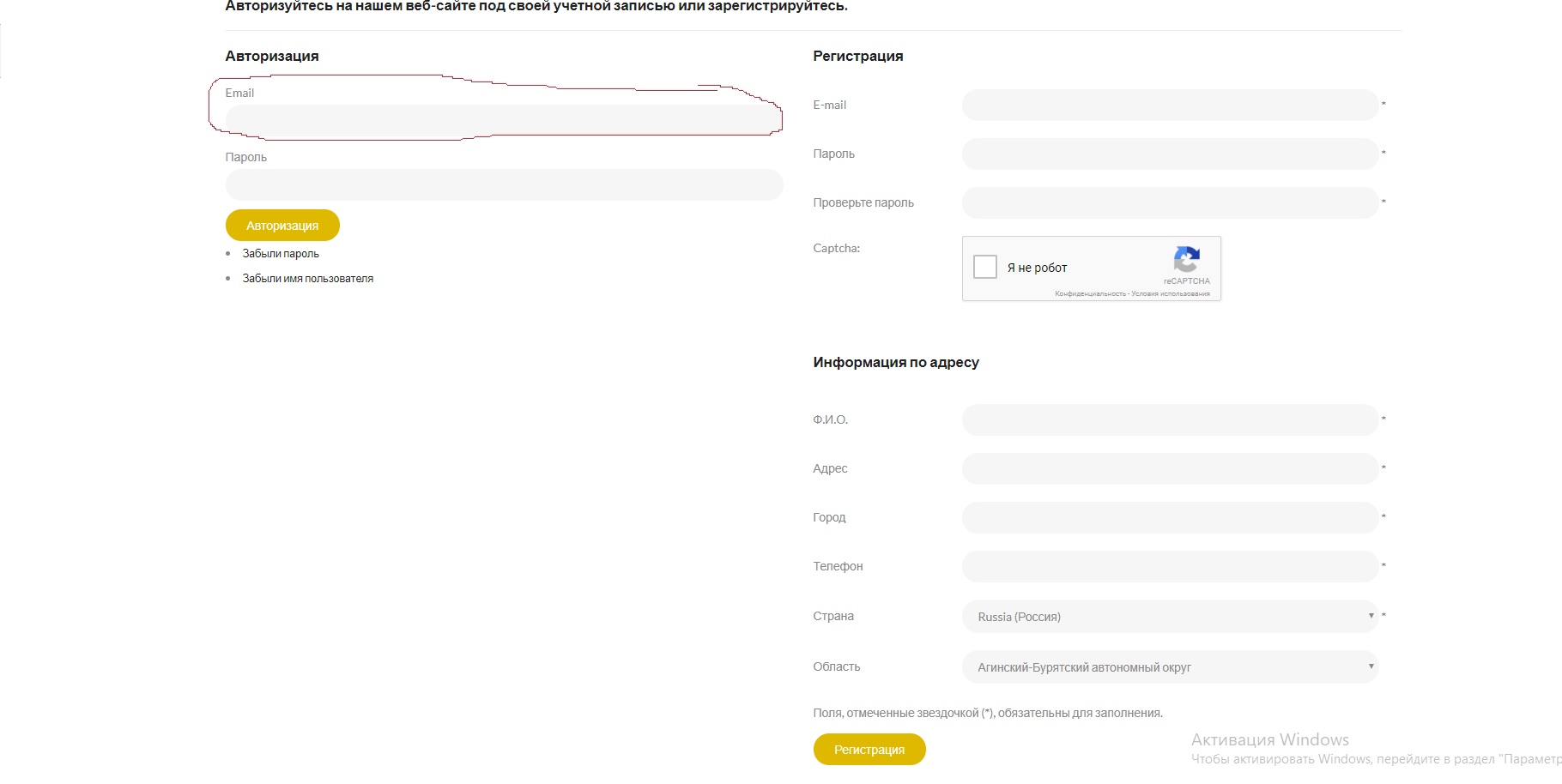Focus the Адрес address field
1562x784 pixels.
point(1169,469)
